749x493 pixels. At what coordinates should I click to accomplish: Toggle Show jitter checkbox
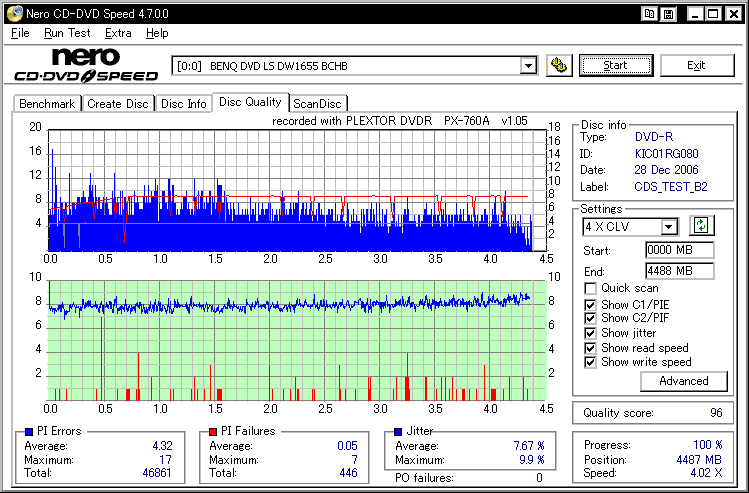click(590, 333)
